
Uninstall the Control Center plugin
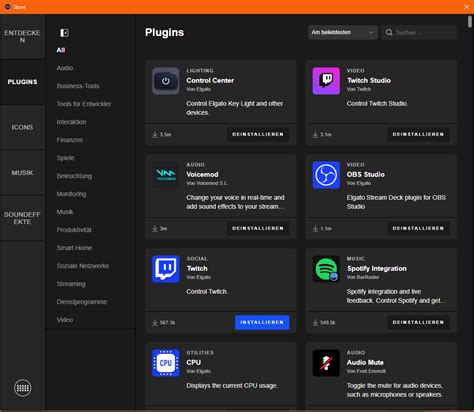coord(258,134)
